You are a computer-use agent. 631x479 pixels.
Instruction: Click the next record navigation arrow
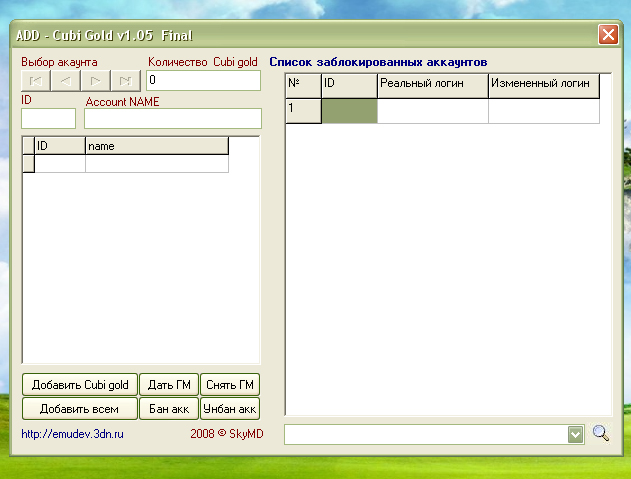(x=95, y=81)
